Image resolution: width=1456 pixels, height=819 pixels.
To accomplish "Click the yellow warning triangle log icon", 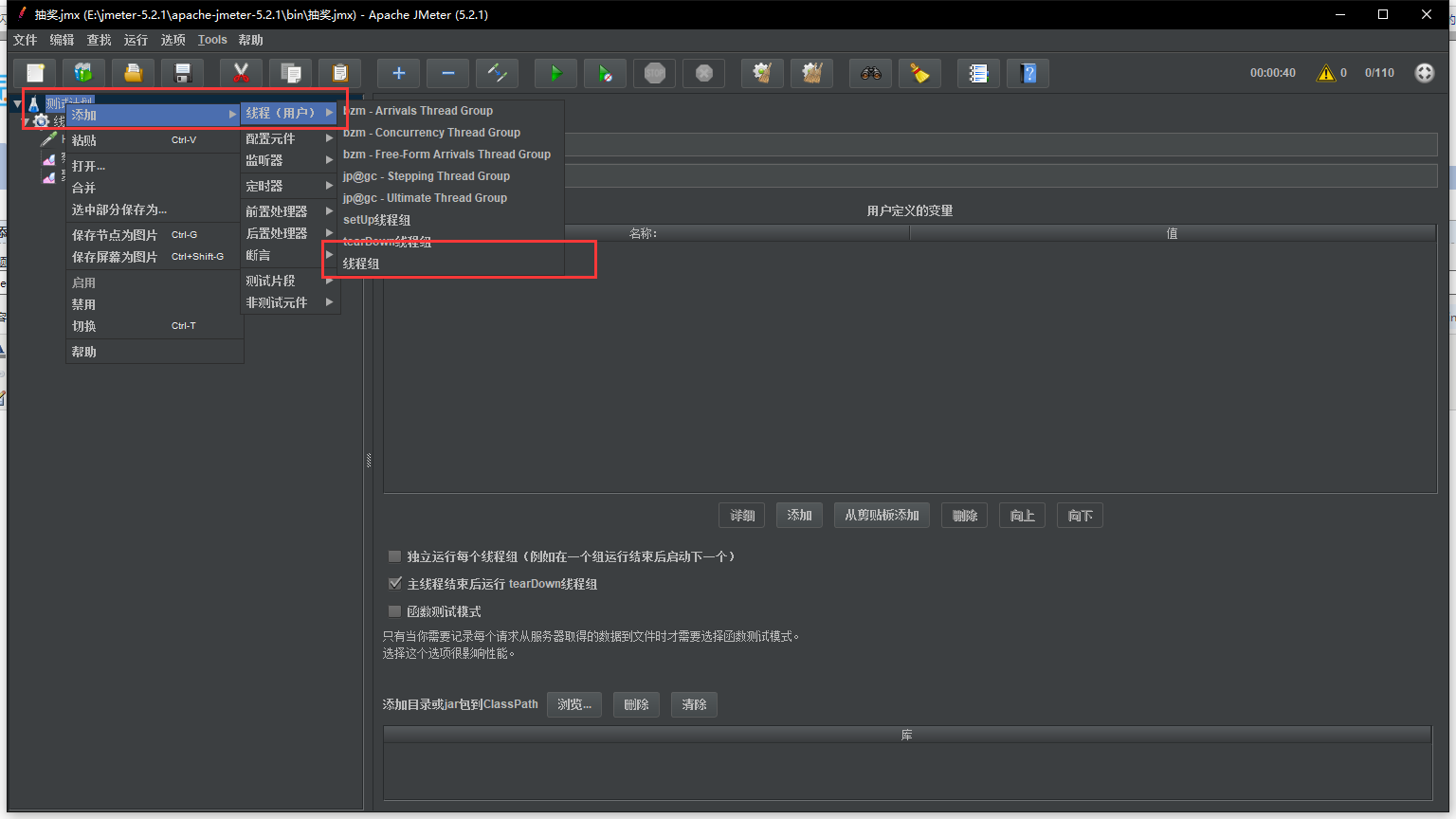I will click(1326, 73).
